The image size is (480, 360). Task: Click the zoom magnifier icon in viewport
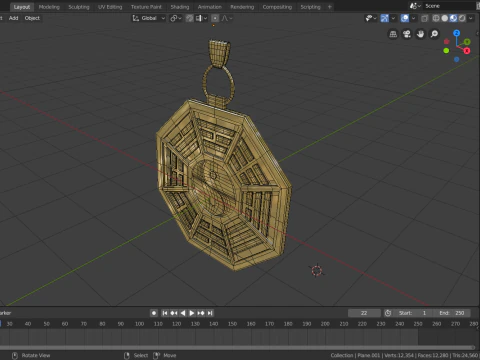[434, 34]
